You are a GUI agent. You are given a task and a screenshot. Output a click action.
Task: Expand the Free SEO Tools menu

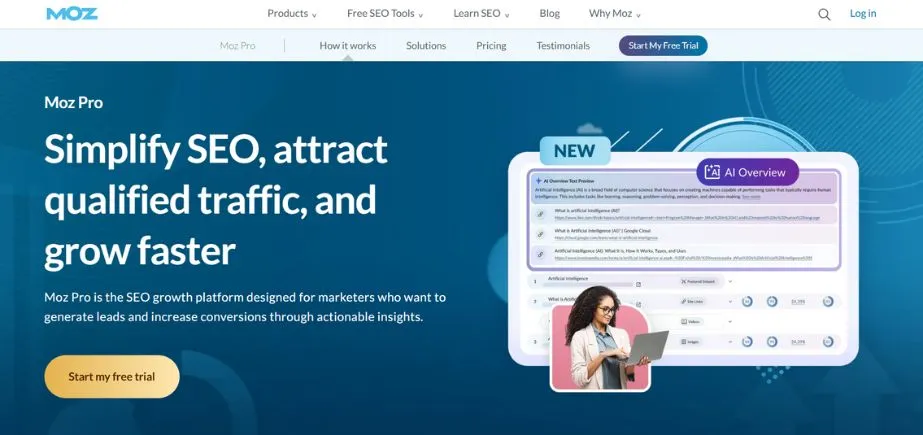(385, 14)
